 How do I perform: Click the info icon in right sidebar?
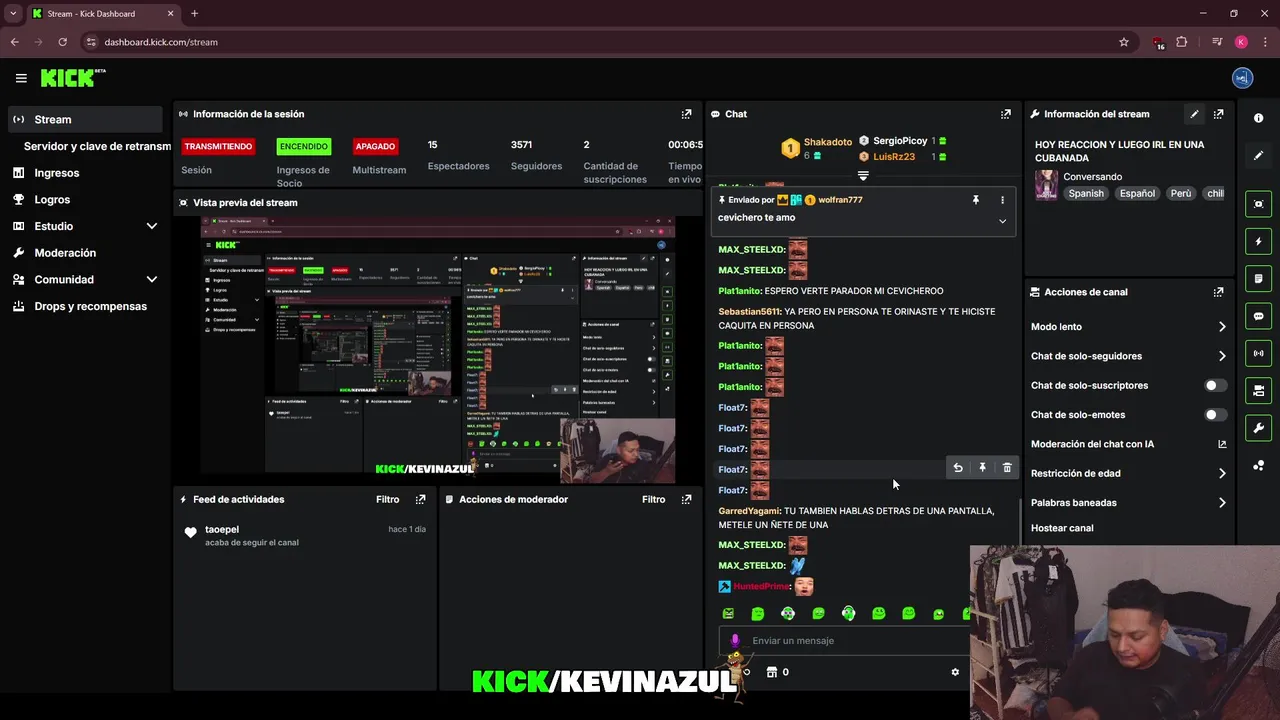[x=1258, y=118]
